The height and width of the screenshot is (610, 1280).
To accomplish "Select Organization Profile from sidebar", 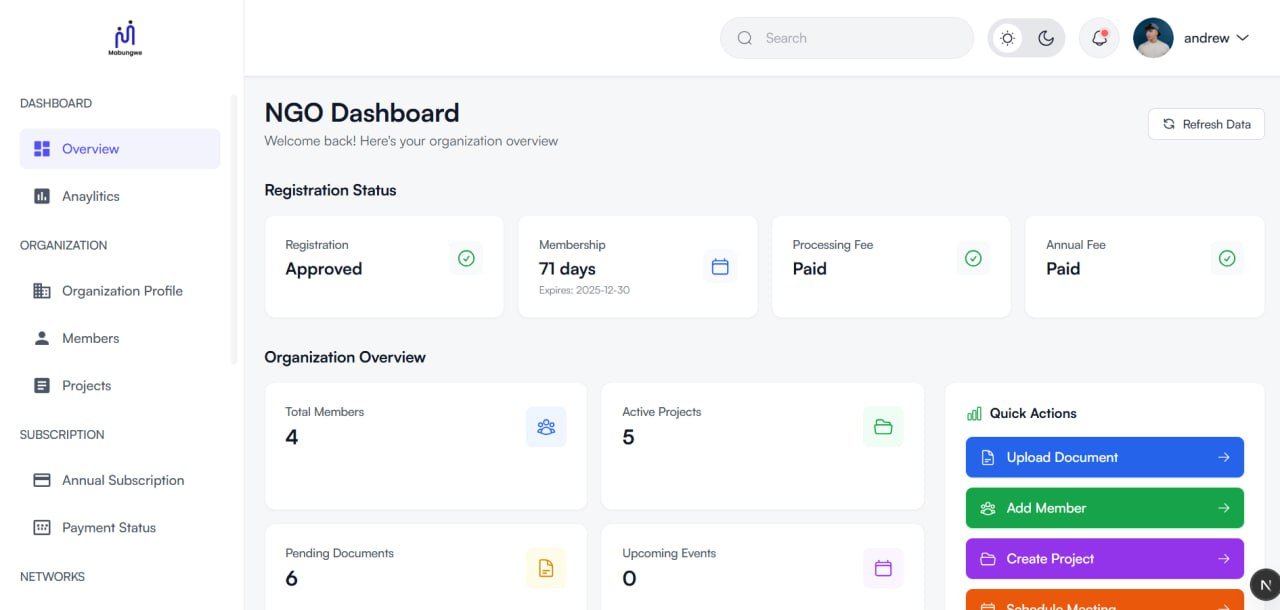I will 122,291.
